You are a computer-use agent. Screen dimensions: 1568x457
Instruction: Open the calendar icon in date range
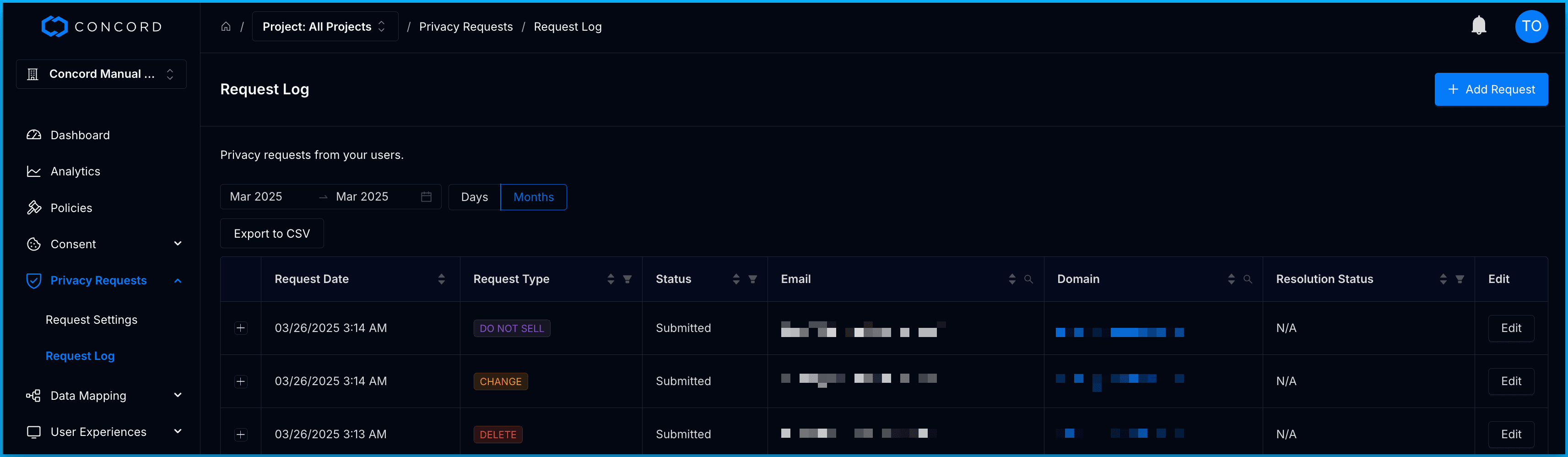[x=426, y=197]
